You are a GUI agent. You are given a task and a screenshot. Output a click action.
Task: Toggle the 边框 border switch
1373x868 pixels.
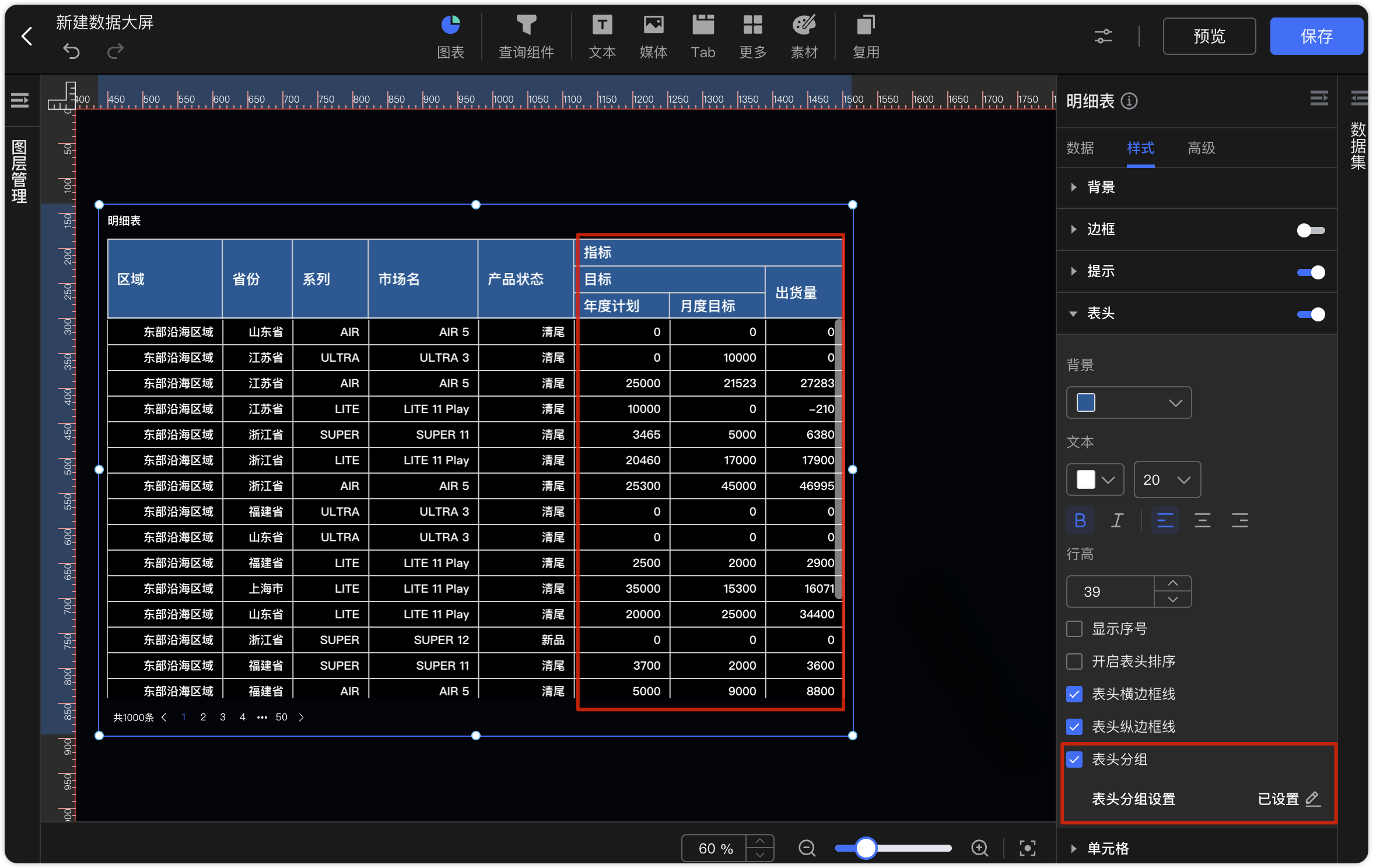pos(1311,230)
